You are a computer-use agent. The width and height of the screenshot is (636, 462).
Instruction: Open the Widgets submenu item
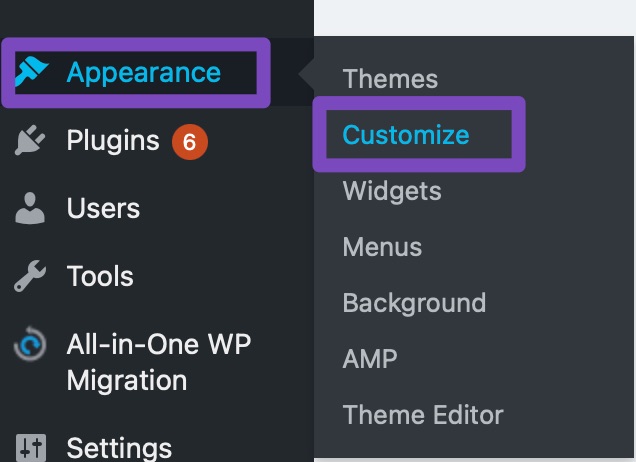(392, 191)
